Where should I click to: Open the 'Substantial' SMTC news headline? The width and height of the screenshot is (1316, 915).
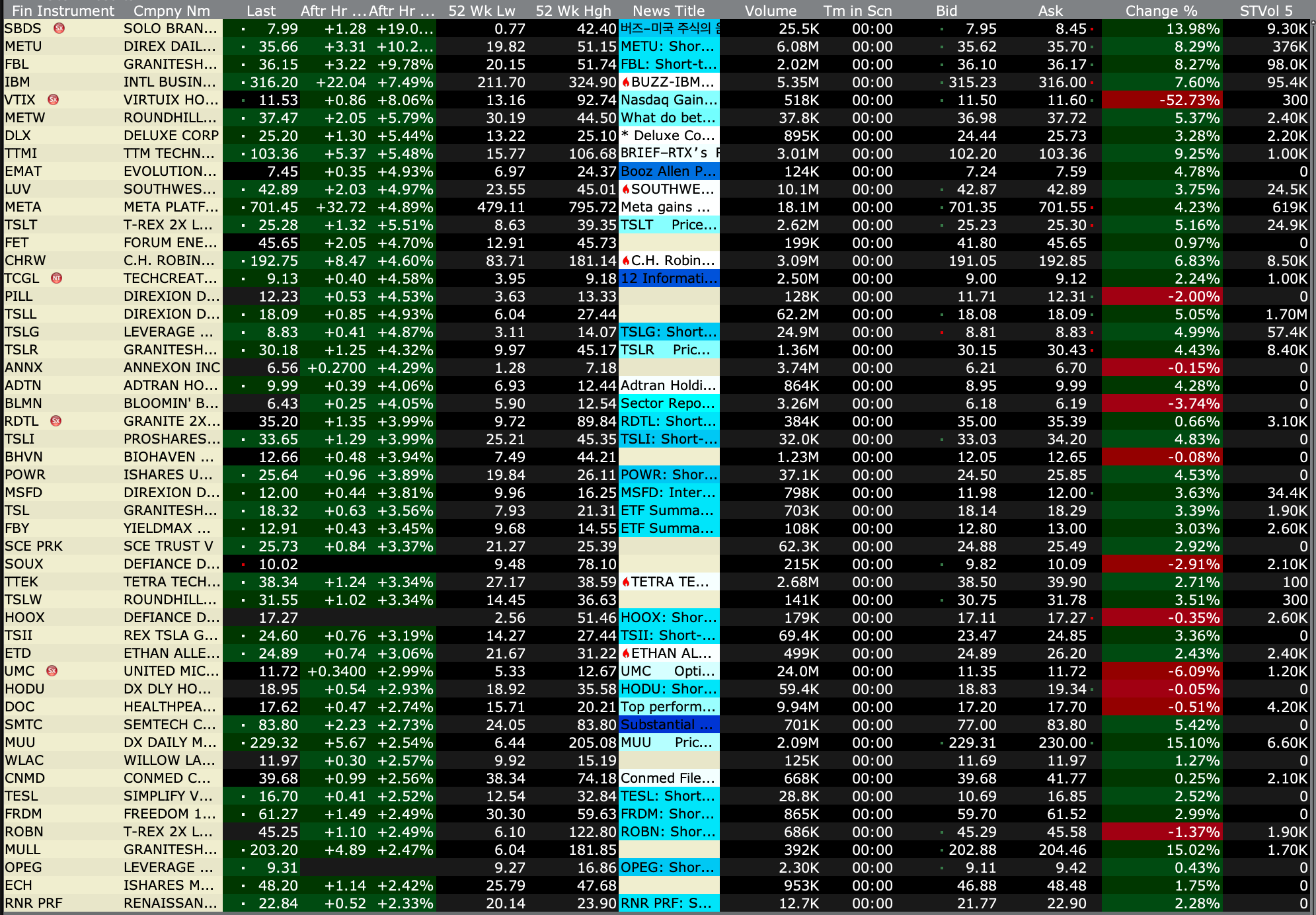[668, 725]
